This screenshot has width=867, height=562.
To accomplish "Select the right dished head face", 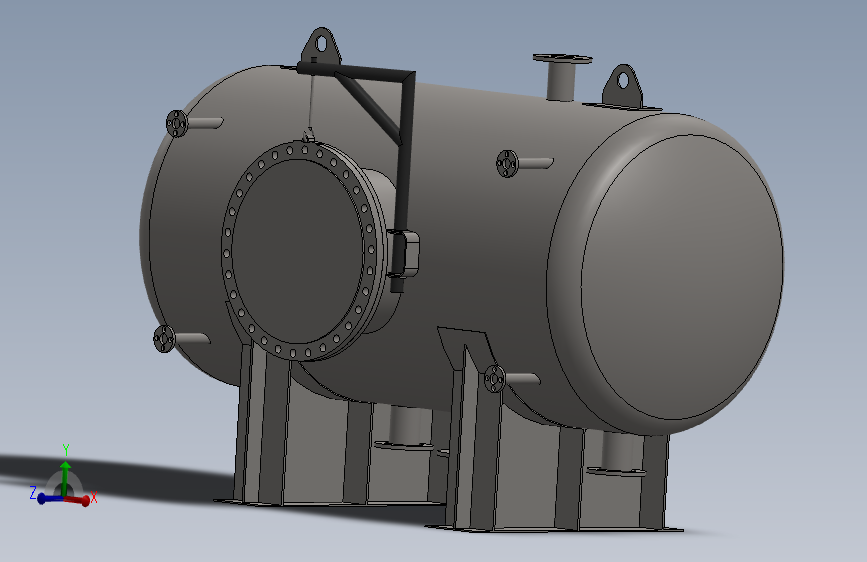I will (682, 277).
